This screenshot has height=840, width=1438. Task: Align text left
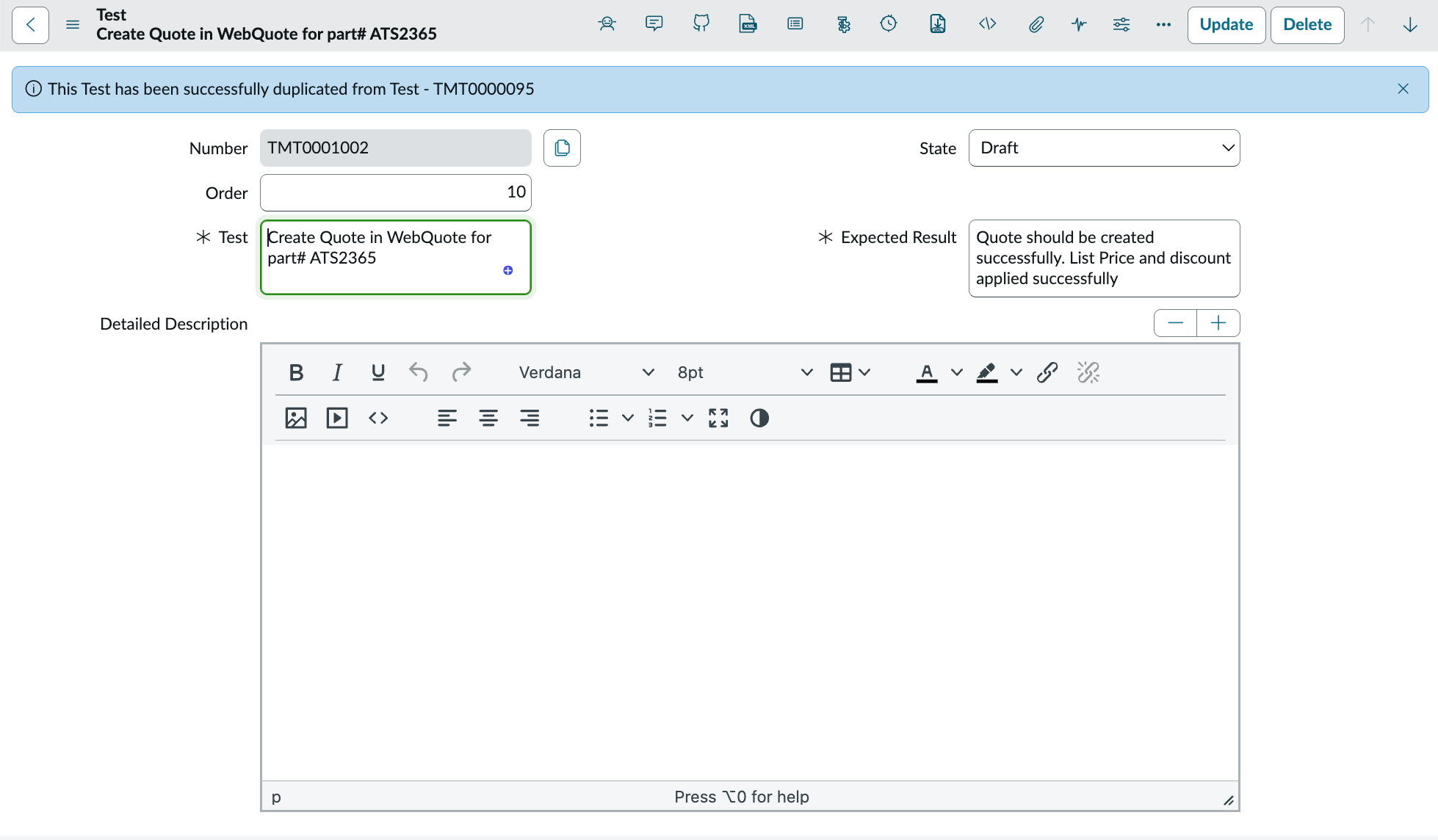click(x=447, y=418)
